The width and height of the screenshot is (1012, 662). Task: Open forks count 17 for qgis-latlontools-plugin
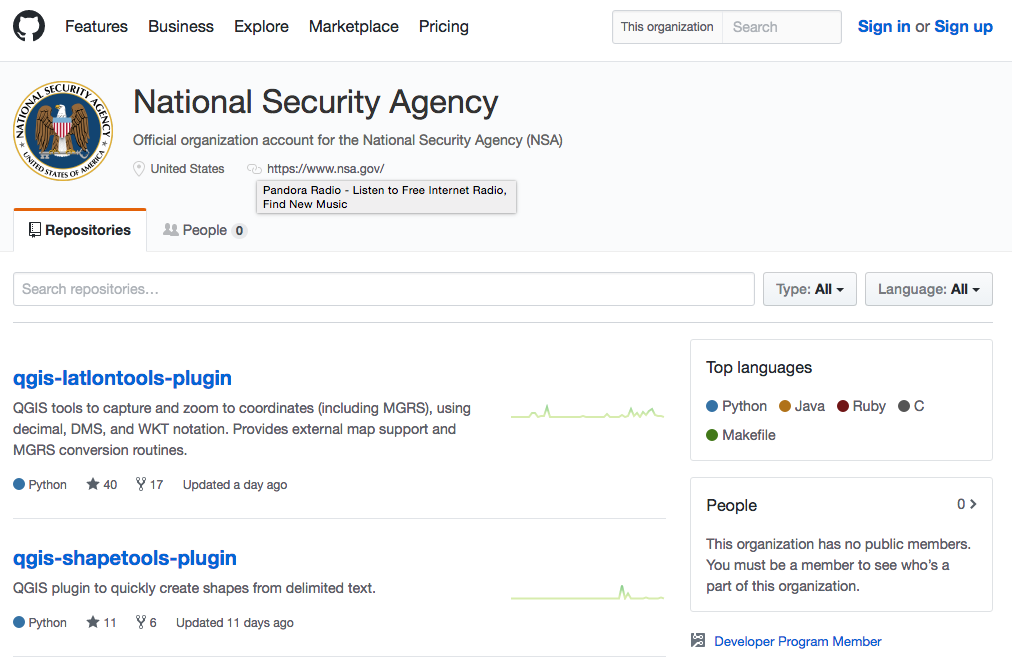coord(149,485)
